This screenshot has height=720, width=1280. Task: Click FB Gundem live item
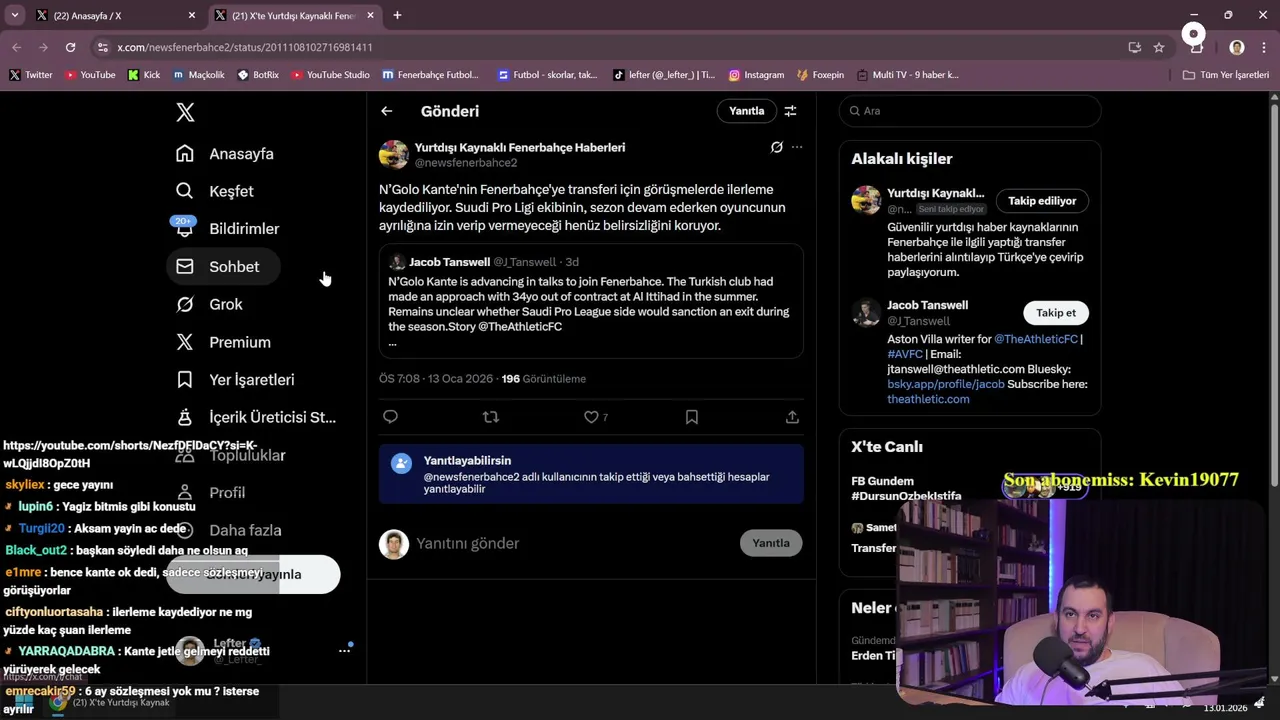point(906,488)
